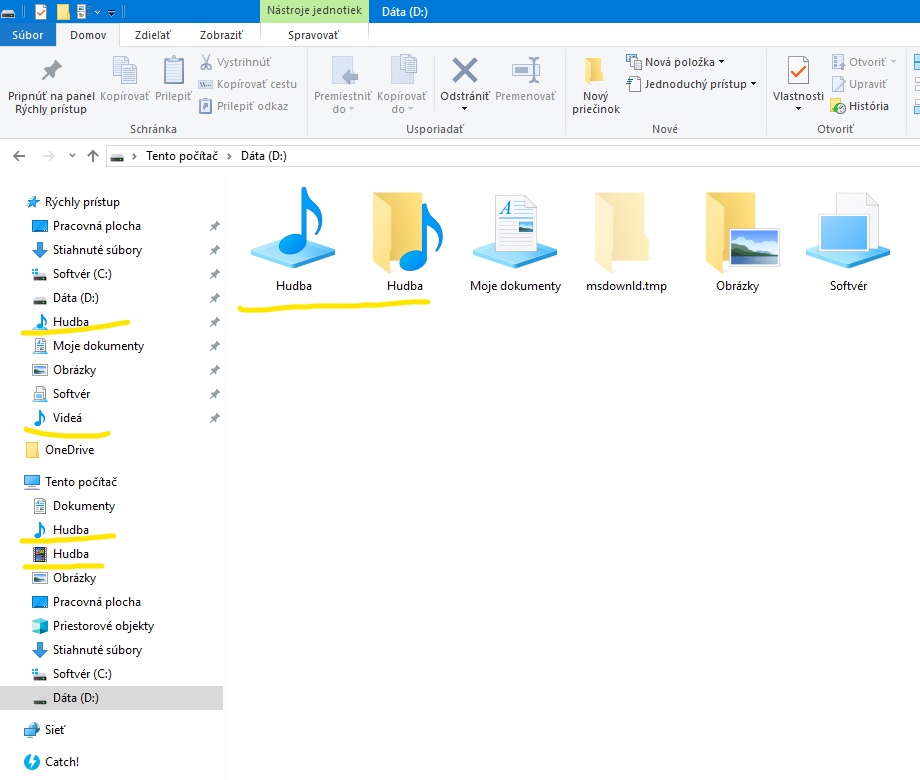
Task: Click the Premenovať button
Action: (525, 79)
